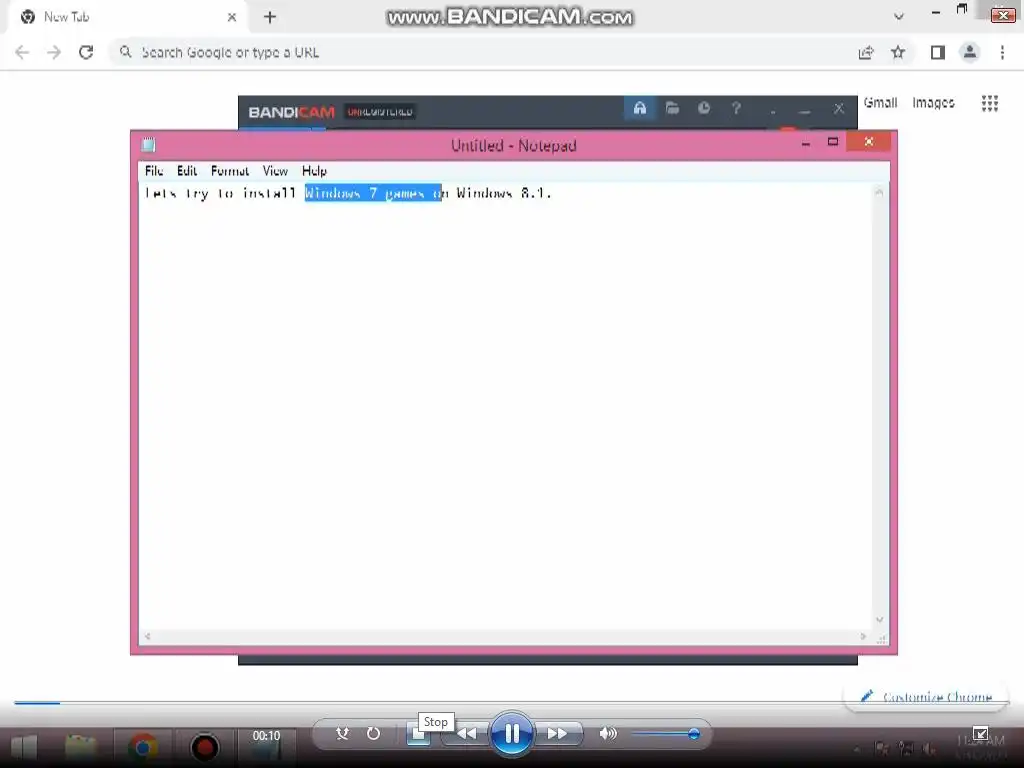Pause the video playback
1024x768 pixels.
tap(511, 733)
